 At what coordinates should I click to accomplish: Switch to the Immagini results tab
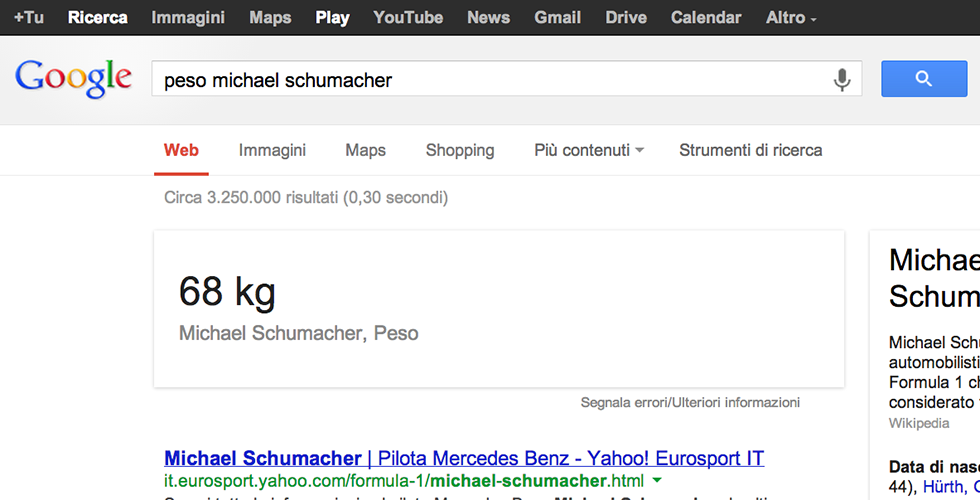272,150
